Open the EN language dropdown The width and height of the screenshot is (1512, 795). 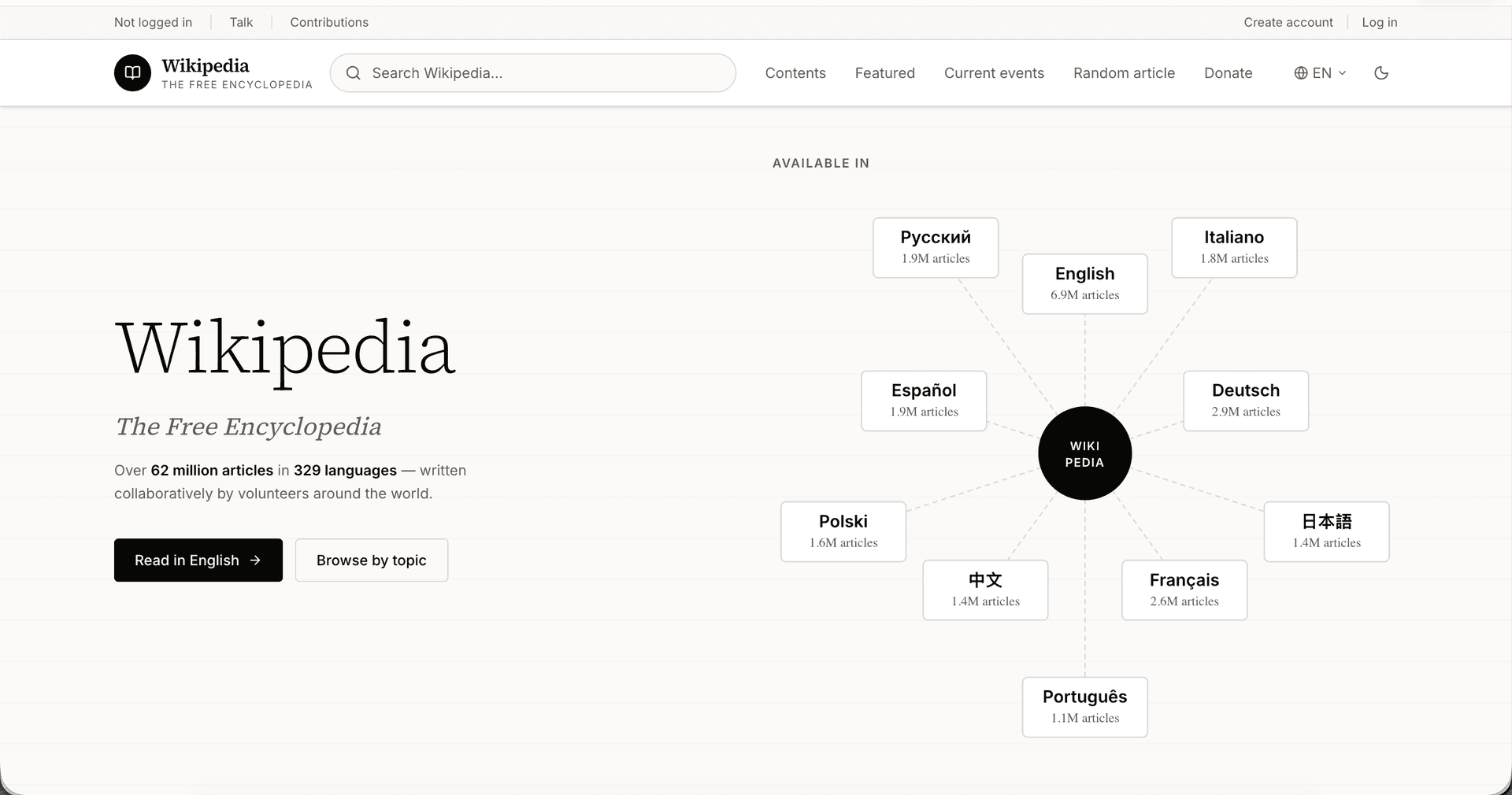tap(1321, 73)
